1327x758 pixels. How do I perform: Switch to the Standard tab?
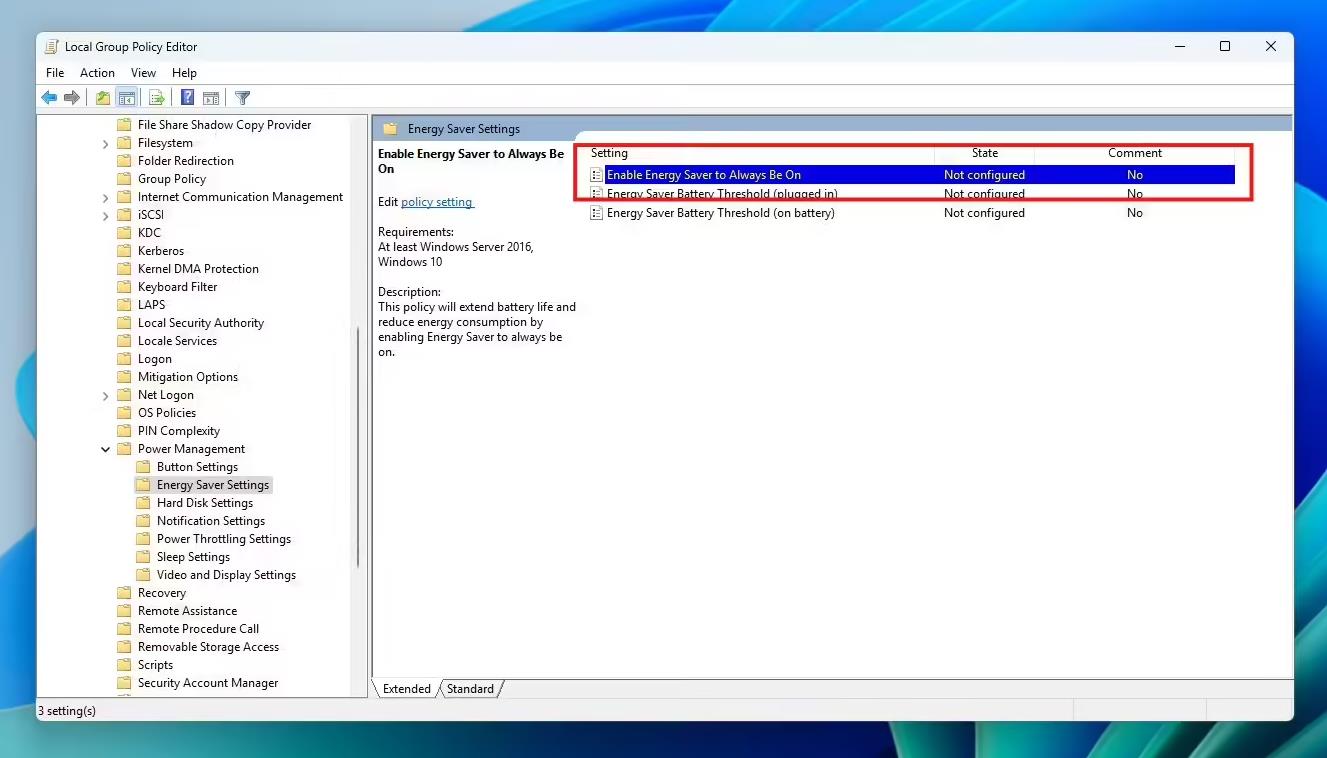470,689
